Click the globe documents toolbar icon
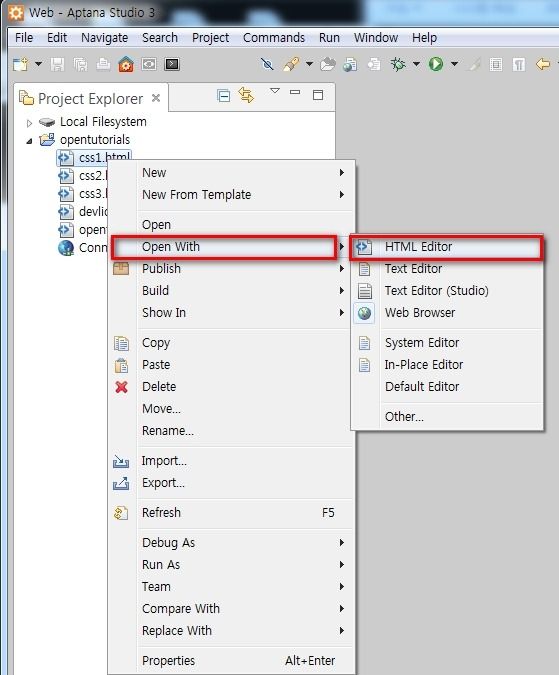Viewport: 559px width, 675px height. (x=350, y=65)
